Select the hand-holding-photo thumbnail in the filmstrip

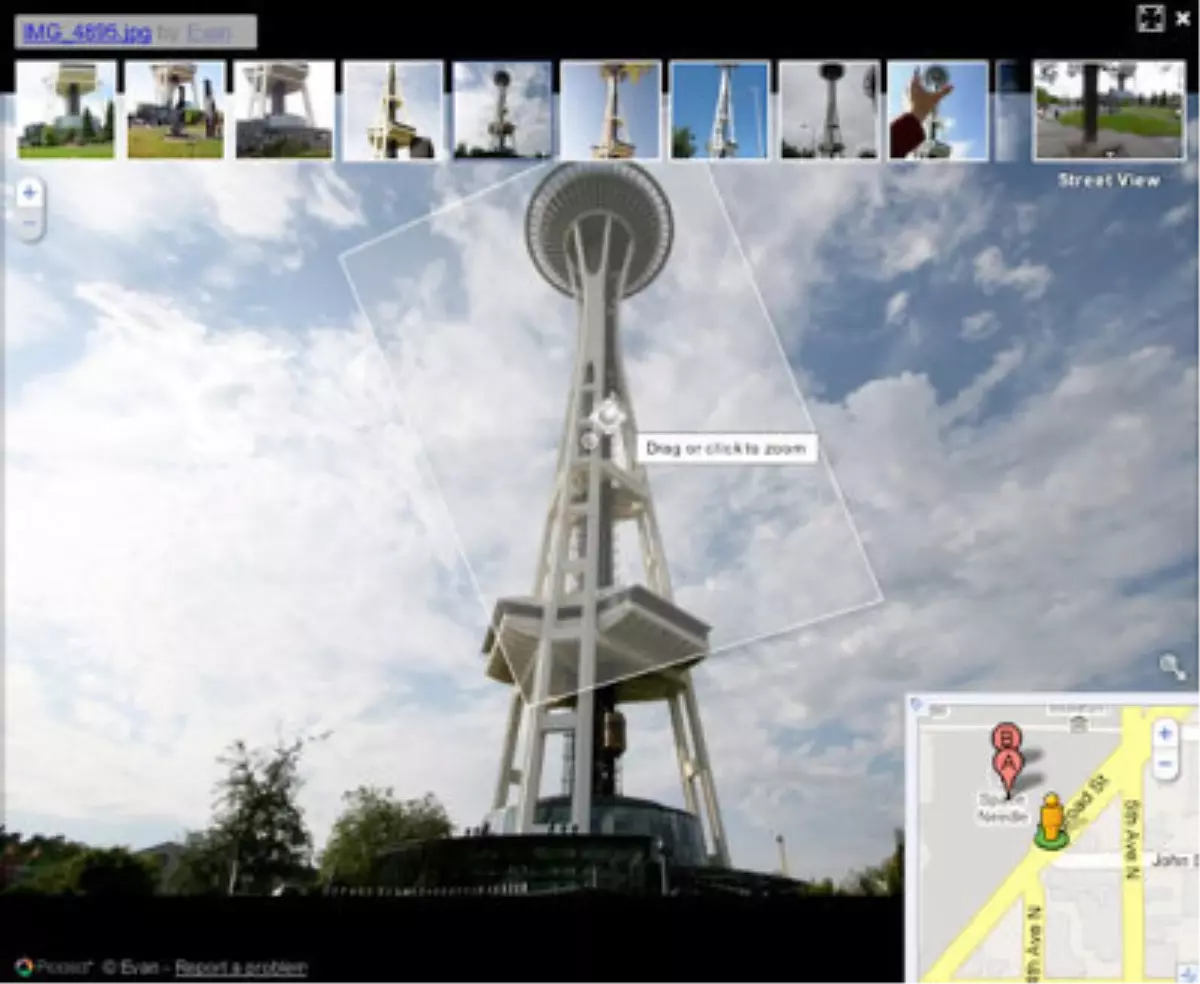pos(939,111)
